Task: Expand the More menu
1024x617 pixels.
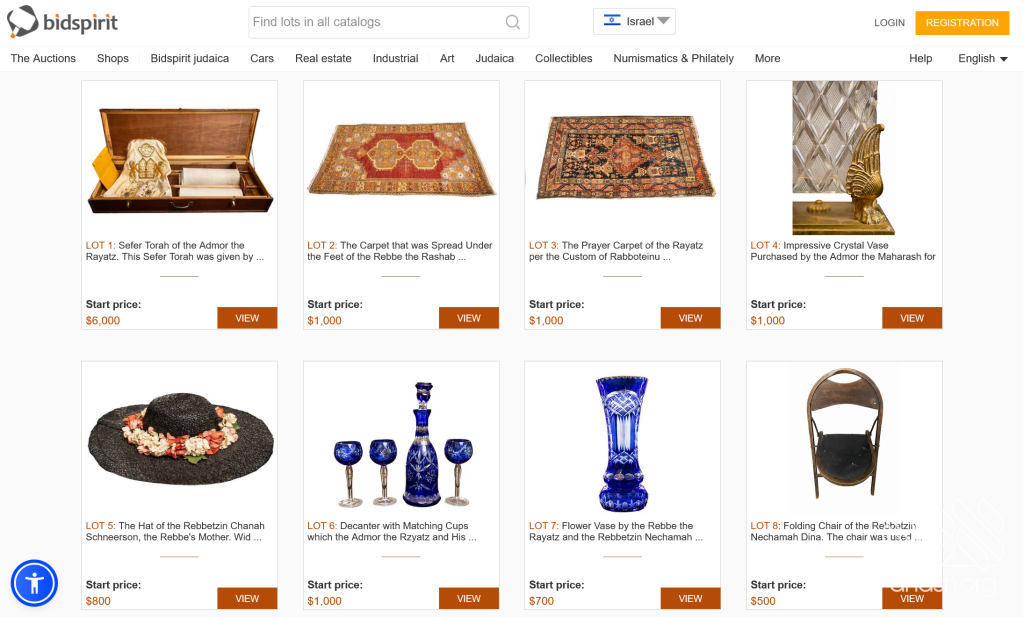Action: pyautogui.click(x=767, y=58)
